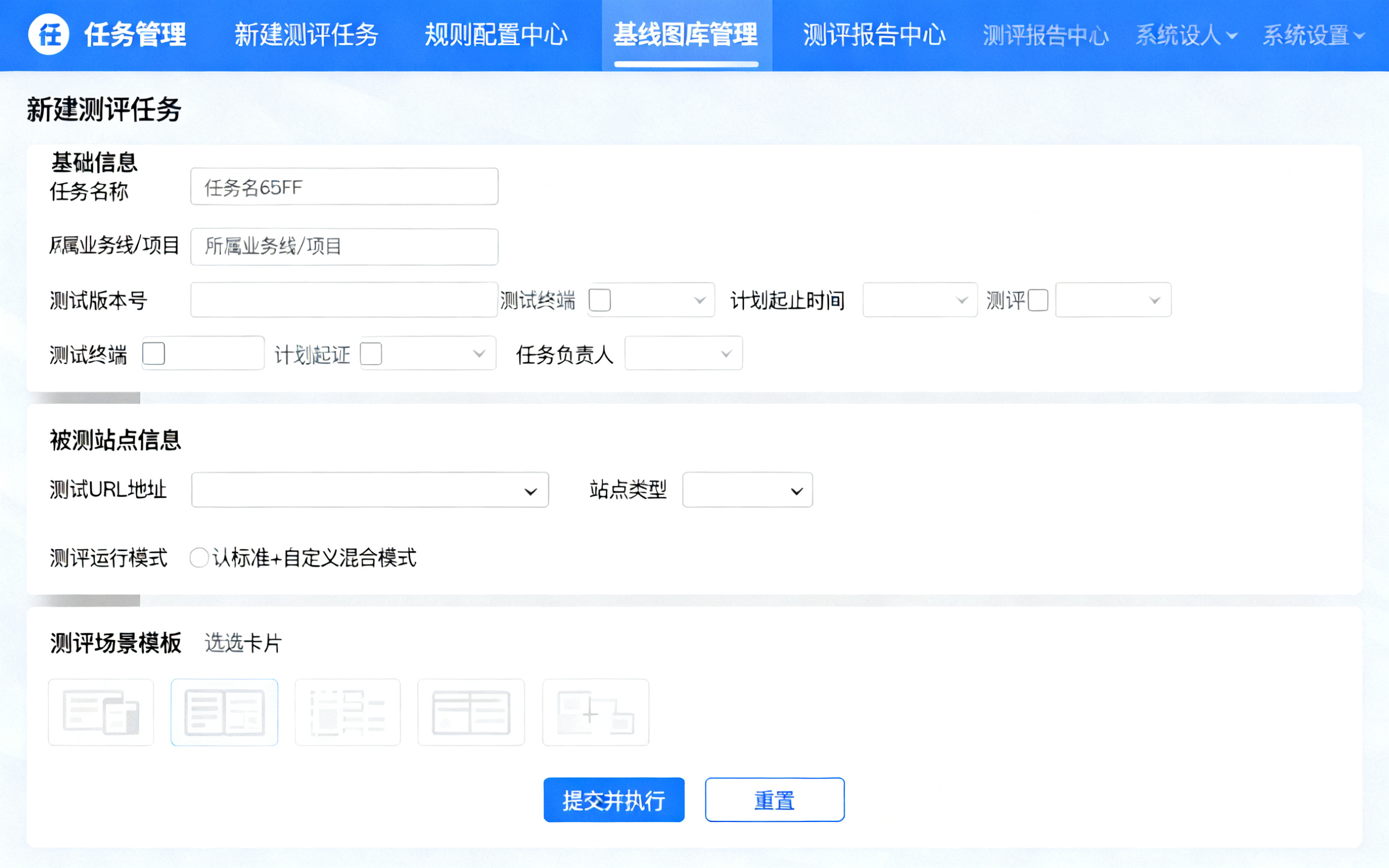The height and width of the screenshot is (868, 1389).
Task: Open 测试终端 dropdown in version row
Action: coord(652,300)
